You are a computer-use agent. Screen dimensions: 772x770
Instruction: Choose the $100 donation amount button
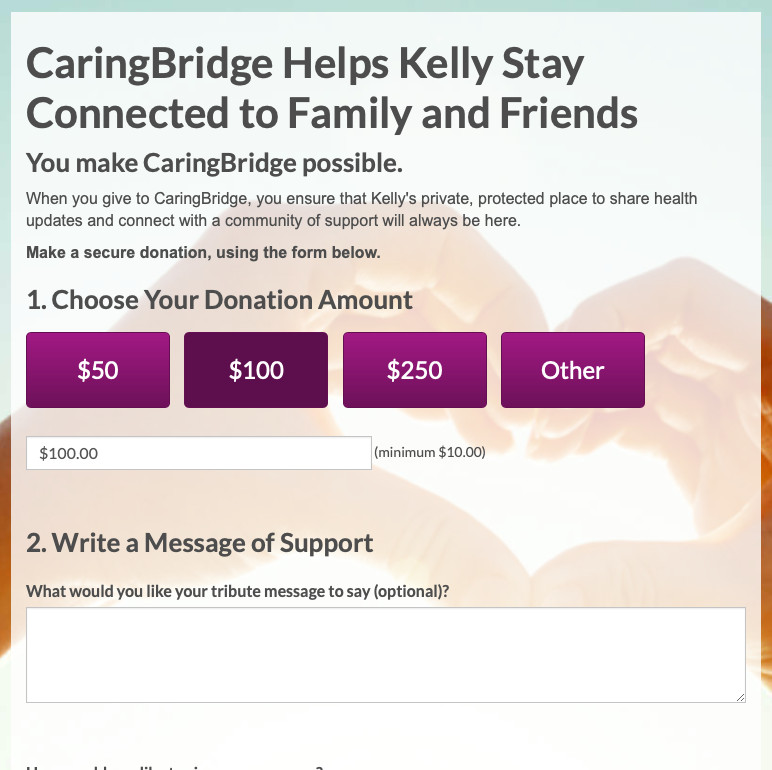click(x=256, y=370)
